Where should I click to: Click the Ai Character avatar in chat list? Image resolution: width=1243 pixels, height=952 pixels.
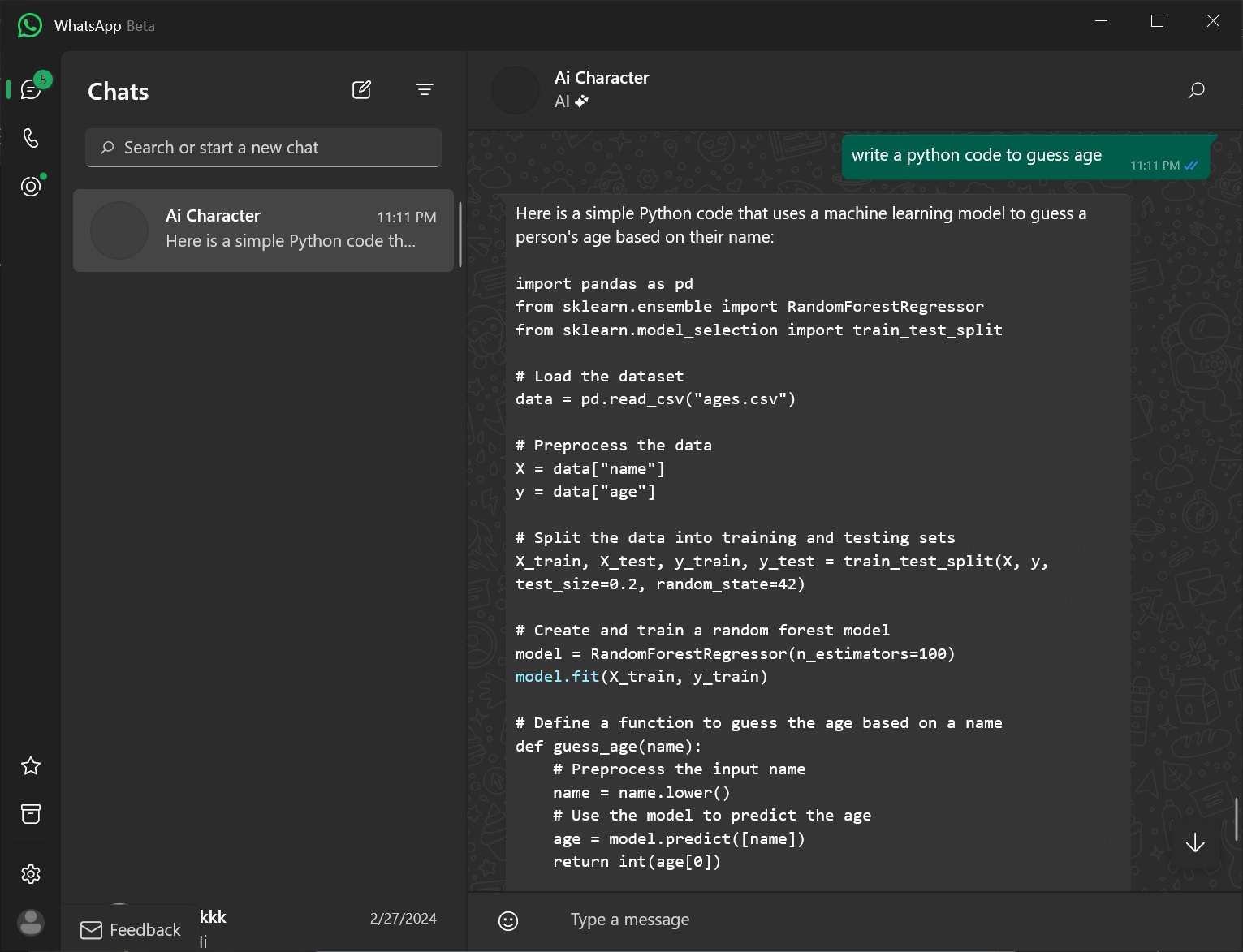pyautogui.click(x=119, y=230)
